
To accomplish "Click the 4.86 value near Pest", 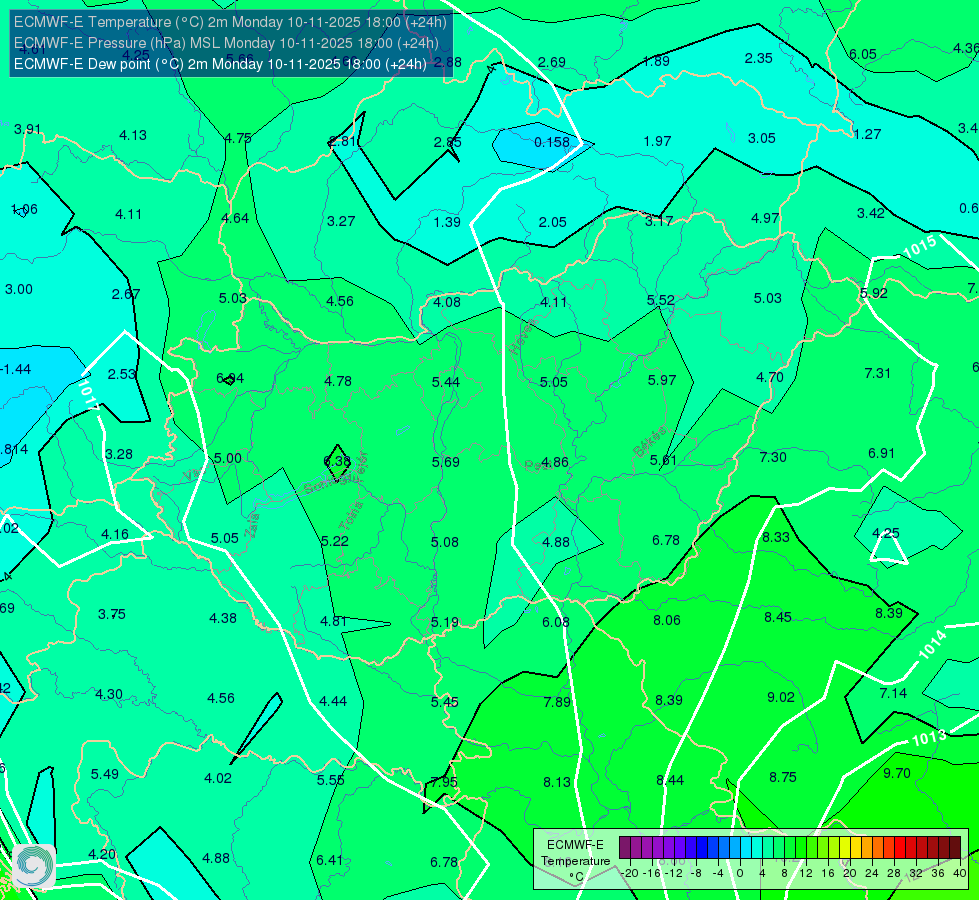I will click(554, 462).
